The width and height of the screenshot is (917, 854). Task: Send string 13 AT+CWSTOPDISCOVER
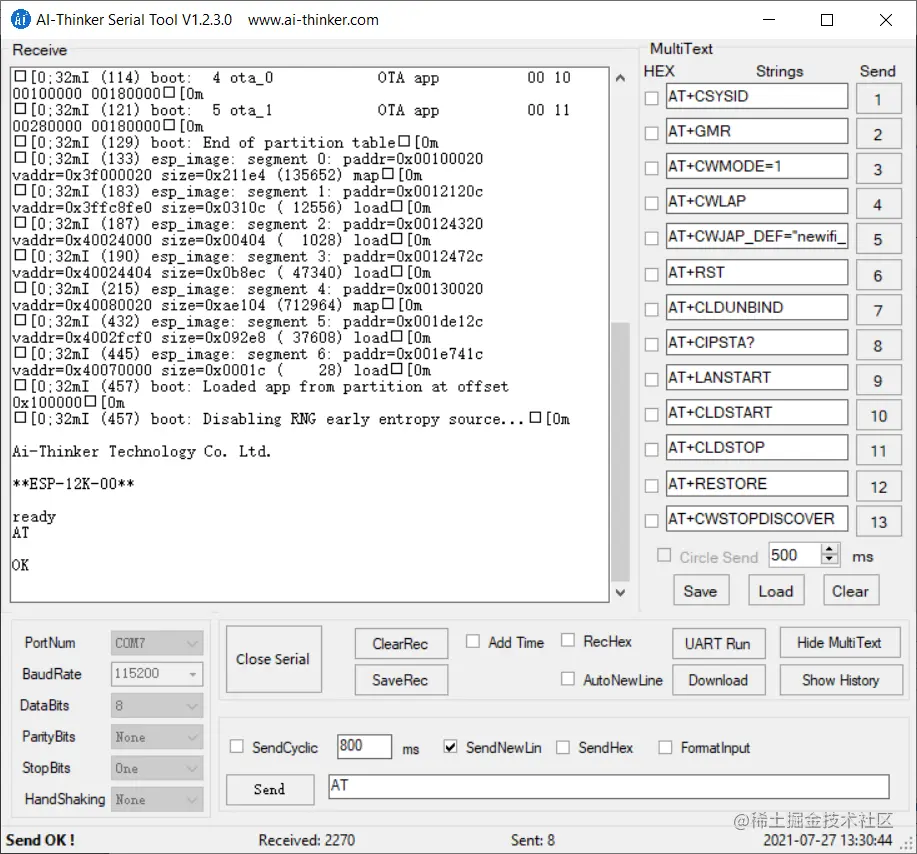coord(878,522)
